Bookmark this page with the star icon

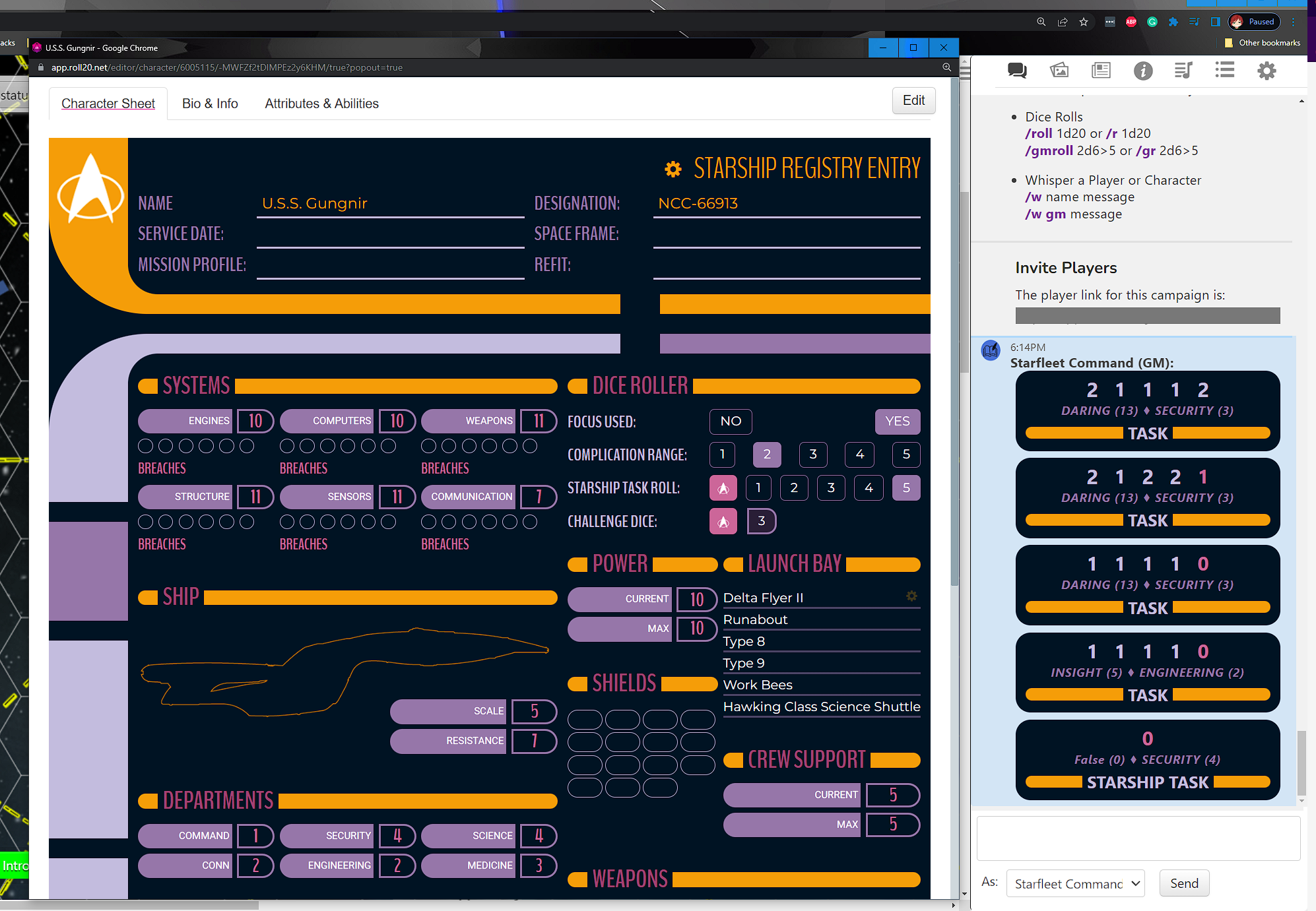point(1084,22)
